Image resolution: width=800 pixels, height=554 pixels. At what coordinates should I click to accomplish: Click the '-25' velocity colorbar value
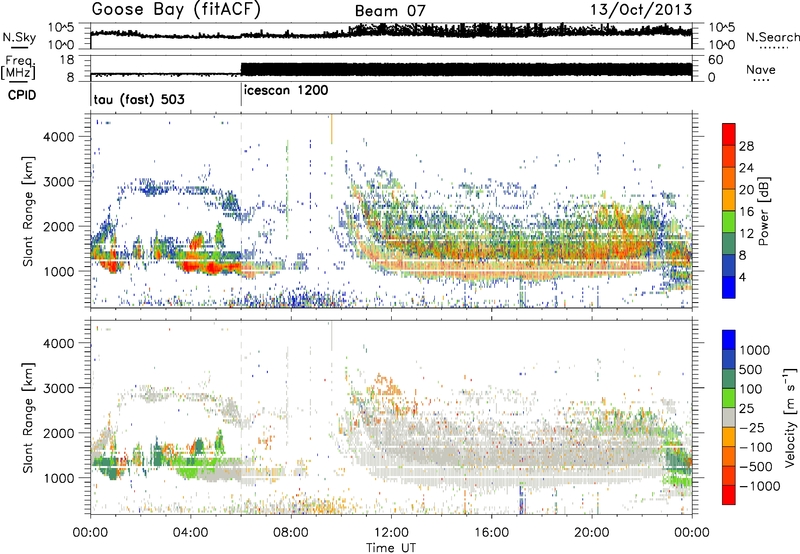coord(752,427)
